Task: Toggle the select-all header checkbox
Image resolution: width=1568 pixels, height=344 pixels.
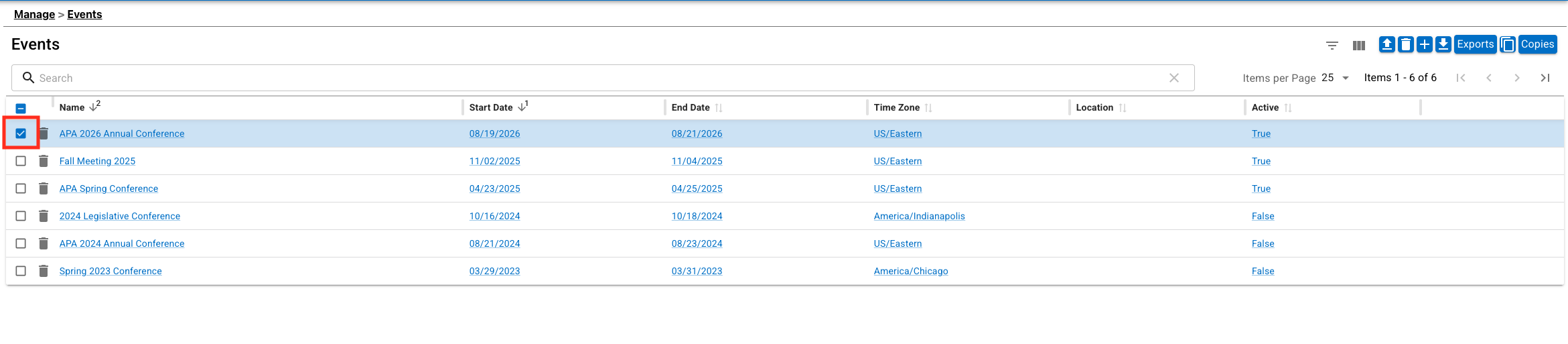Action: (x=21, y=108)
